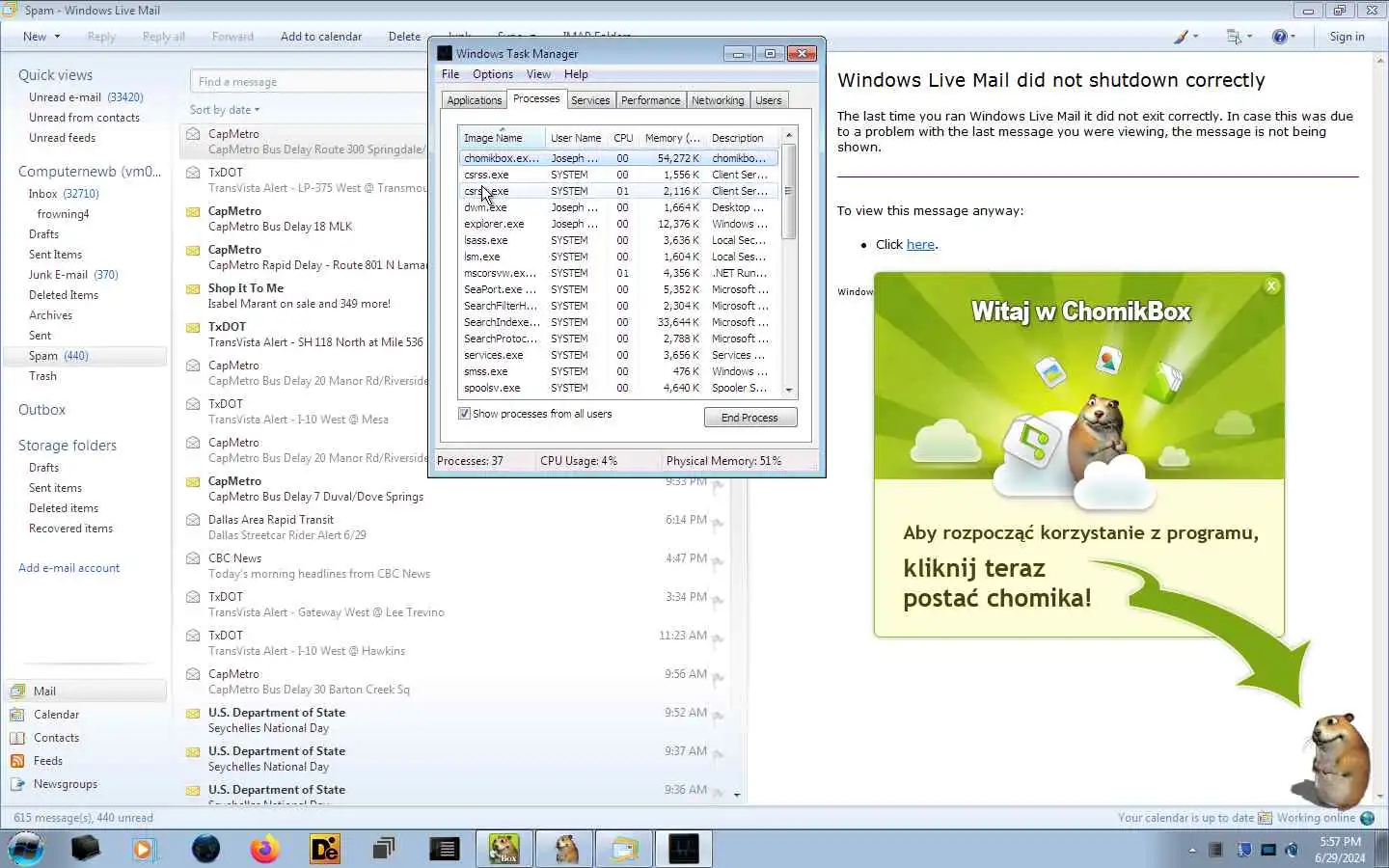This screenshot has width=1389, height=868.
Task: Click Add e-mail account link
Action: [69, 568]
